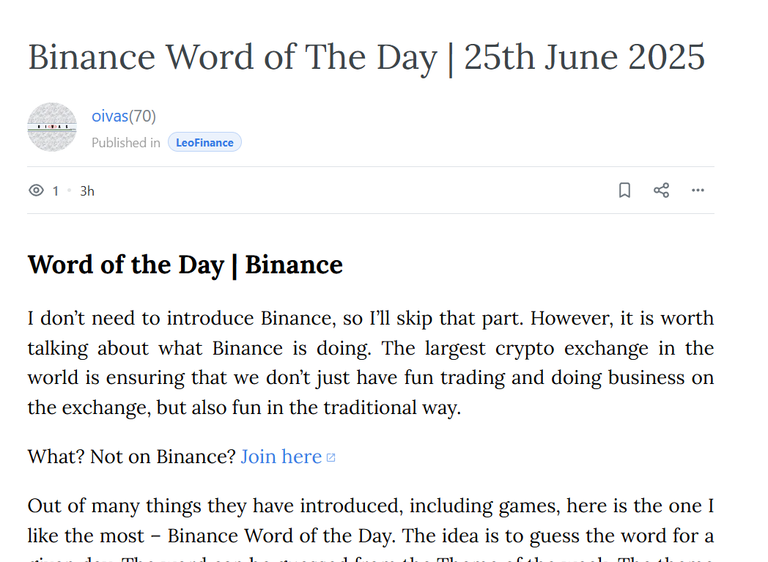The width and height of the screenshot is (768, 562).
Task: Follow the Join here link
Action: point(281,457)
